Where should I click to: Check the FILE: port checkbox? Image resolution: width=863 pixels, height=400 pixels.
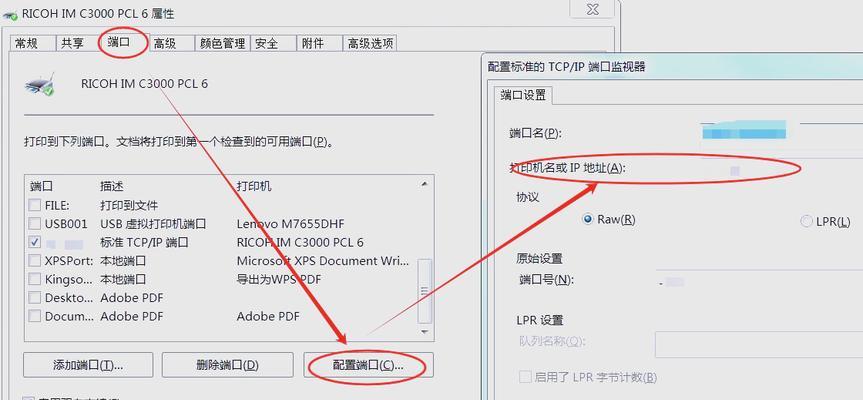(35, 205)
